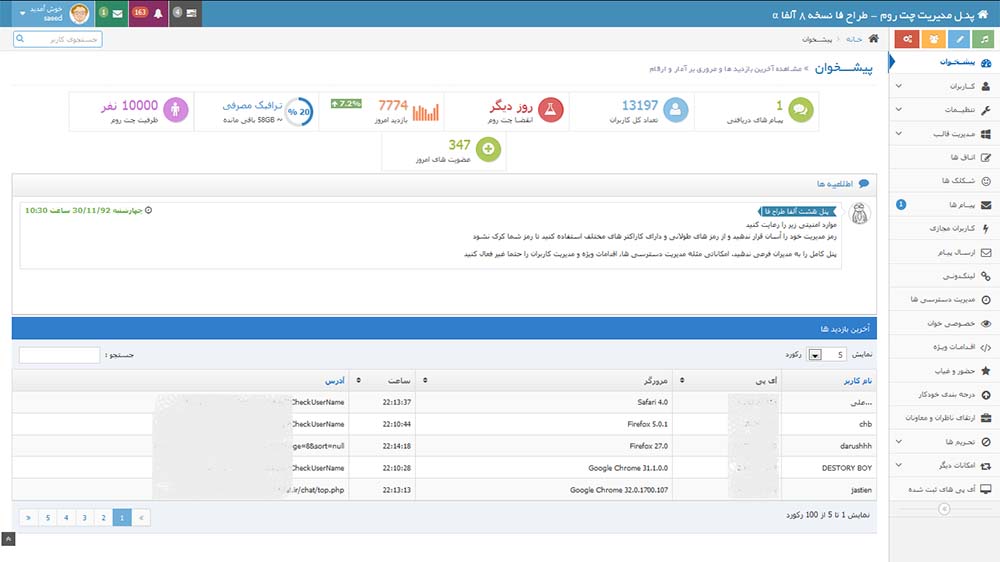The image size is (1000, 562).
Task: Open messages via the sidebar envelope icon
Action: (x=986, y=205)
